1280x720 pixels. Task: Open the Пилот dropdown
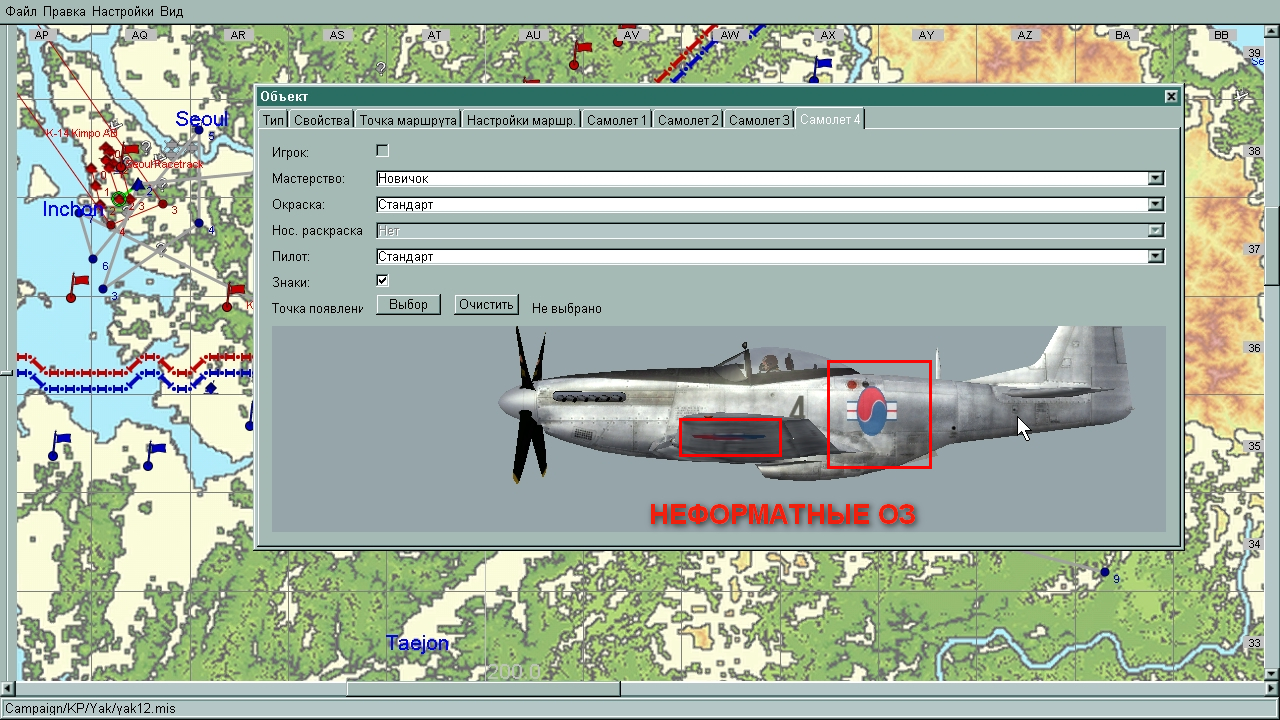click(x=1156, y=256)
